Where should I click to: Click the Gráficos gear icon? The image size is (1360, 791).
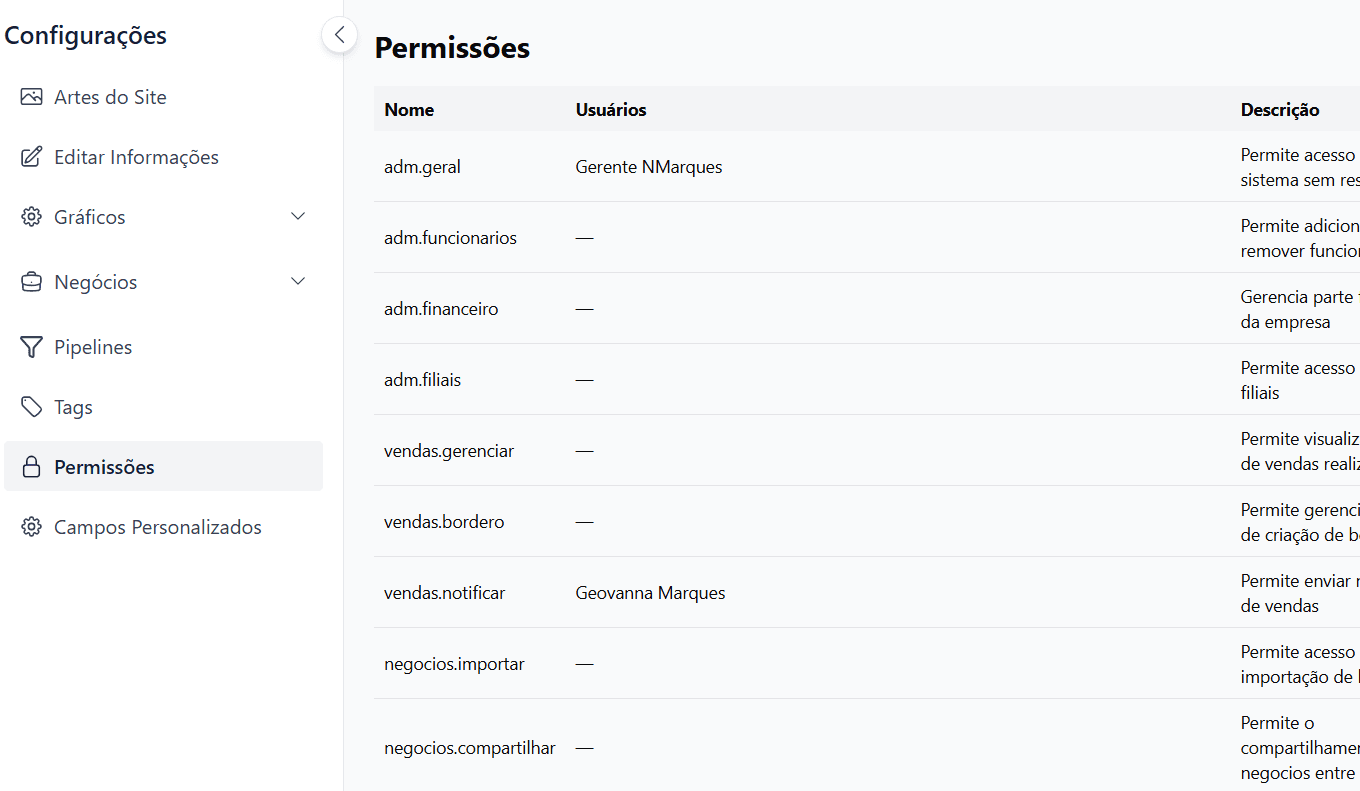[x=31, y=216]
